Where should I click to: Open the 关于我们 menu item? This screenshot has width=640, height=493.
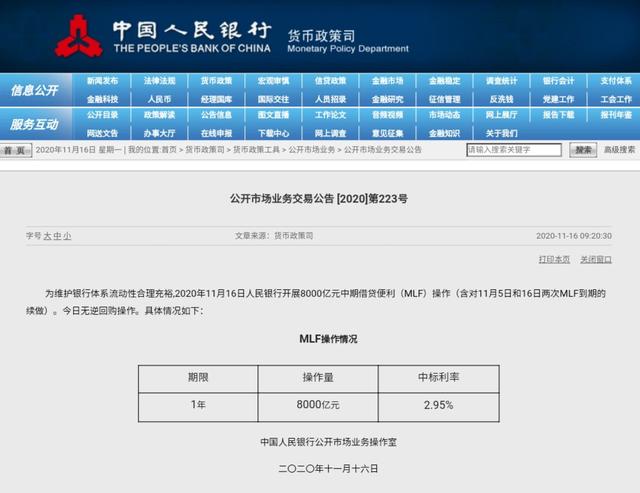(502, 133)
